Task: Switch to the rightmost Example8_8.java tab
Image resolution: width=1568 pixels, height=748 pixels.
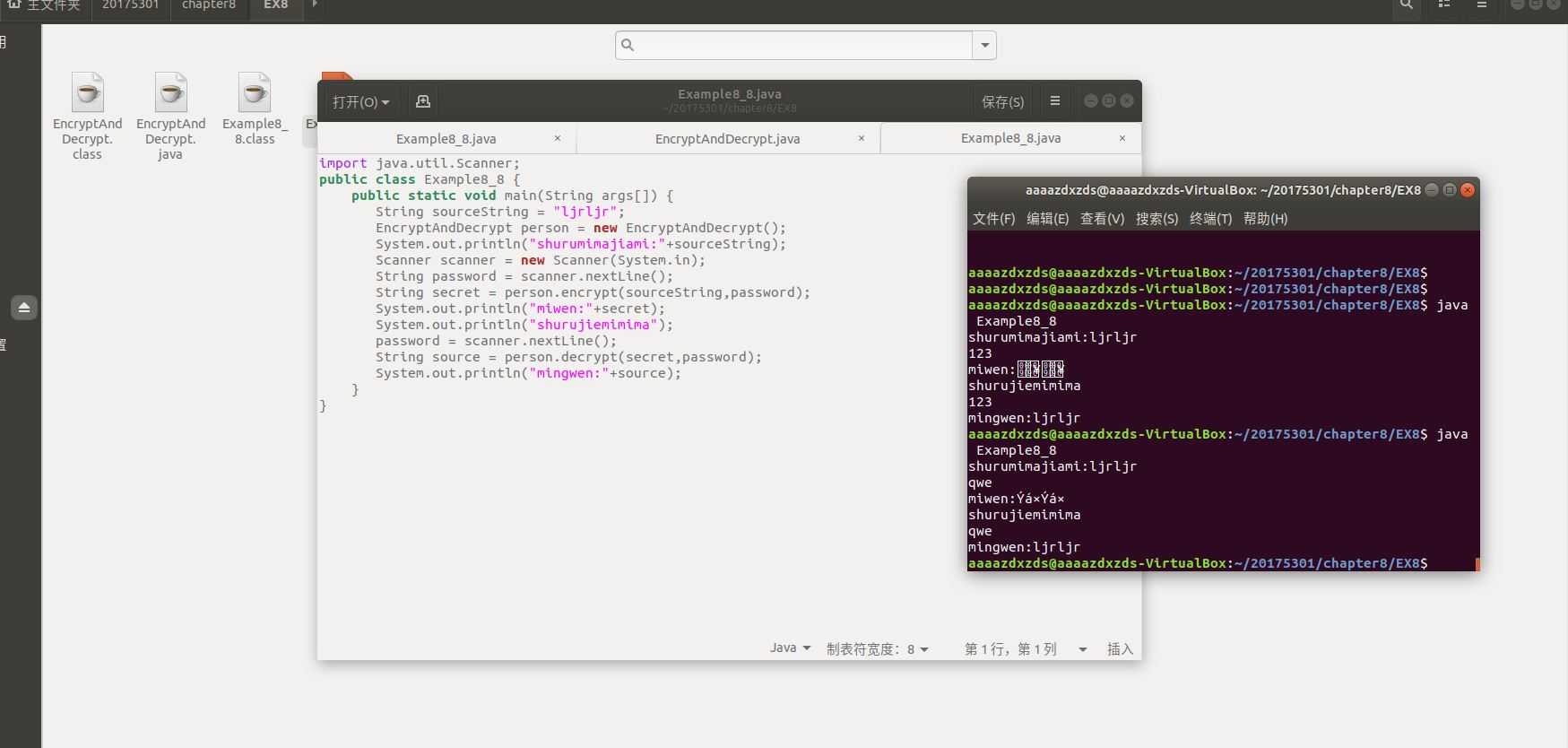Action: click(x=1010, y=138)
